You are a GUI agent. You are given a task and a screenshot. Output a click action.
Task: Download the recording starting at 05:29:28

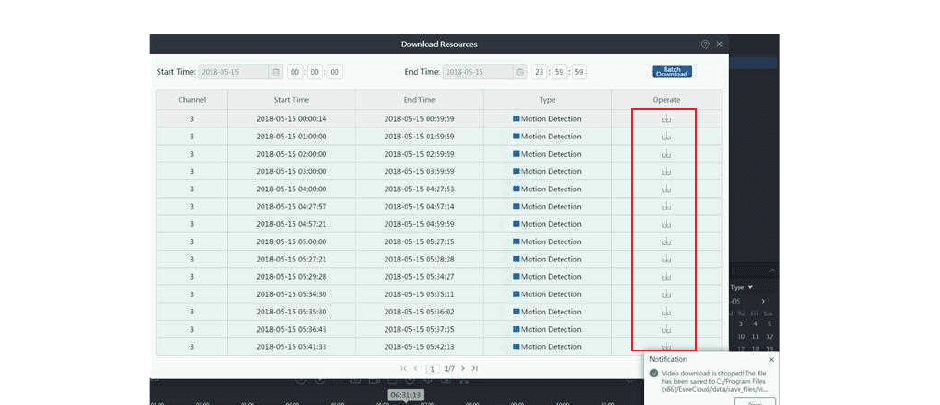pyautogui.click(x=666, y=277)
